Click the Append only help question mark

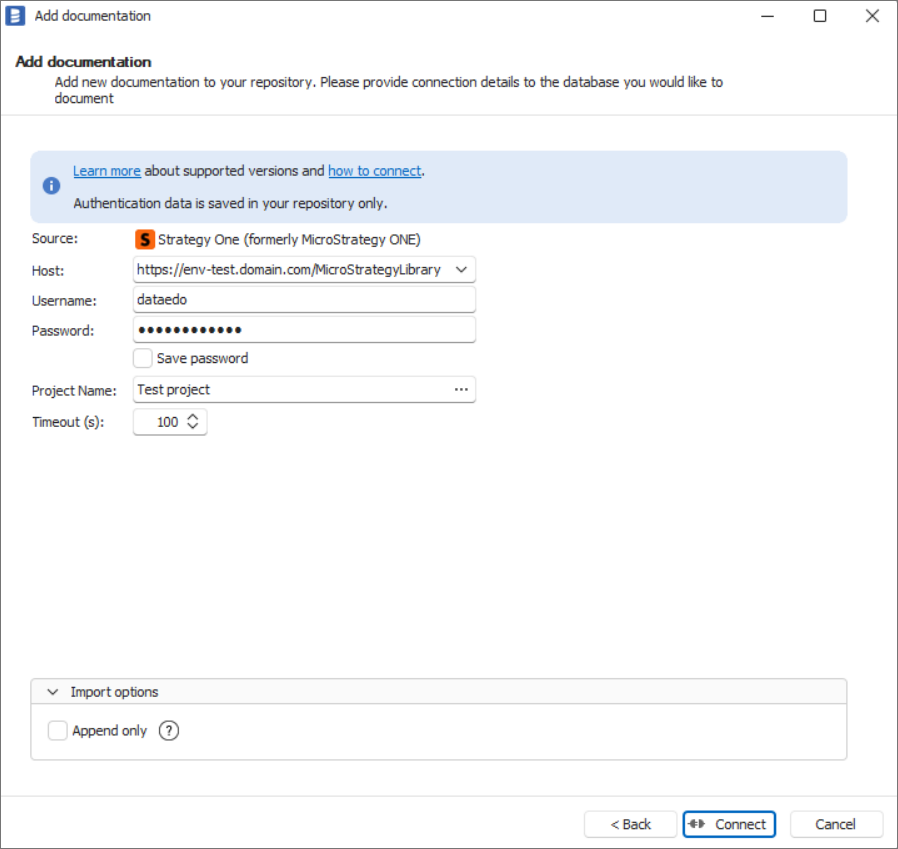(x=169, y=731)
